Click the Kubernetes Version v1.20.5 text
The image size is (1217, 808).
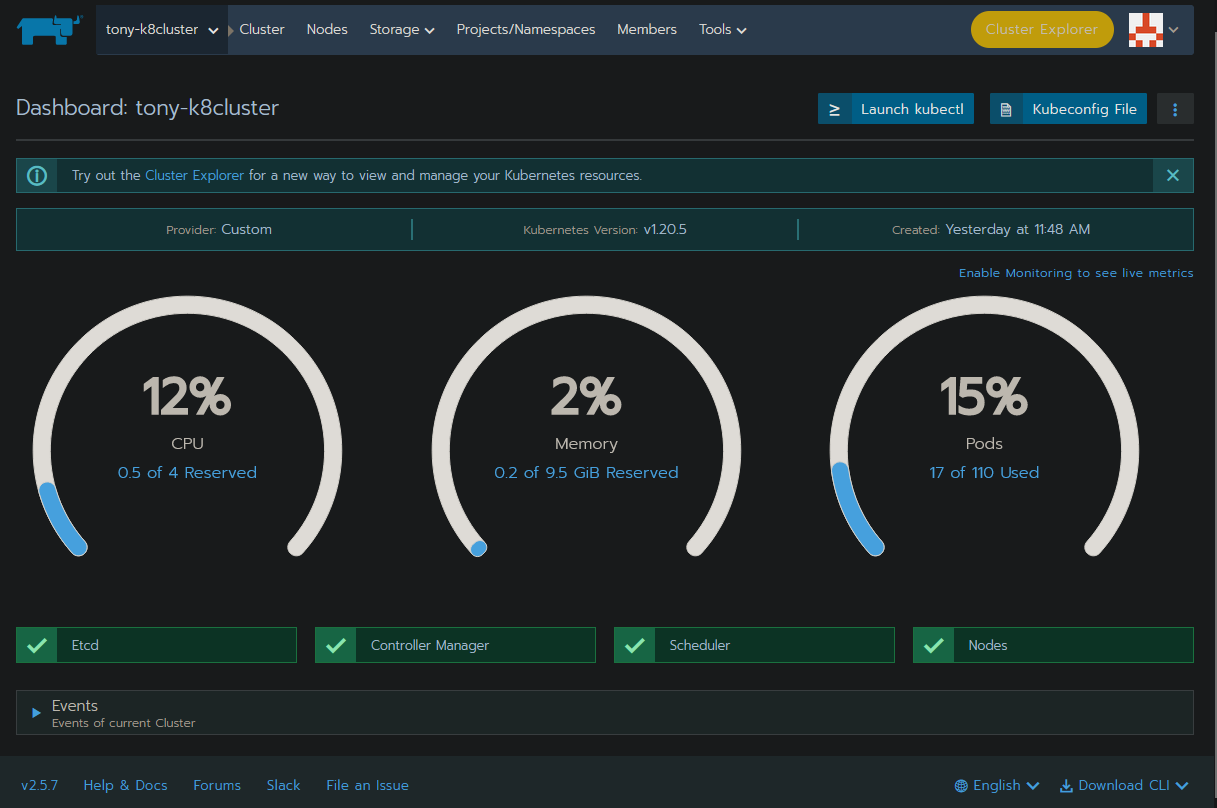click(605, 229)
